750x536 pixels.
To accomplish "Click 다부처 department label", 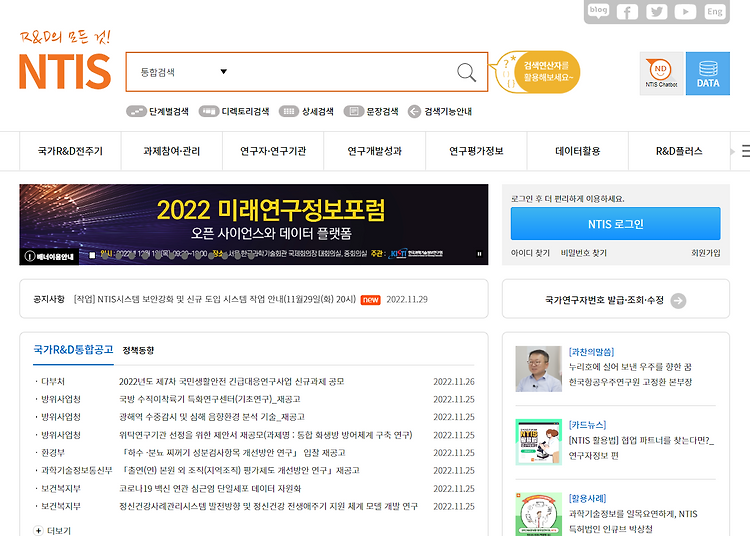I will tap(53, 382).
